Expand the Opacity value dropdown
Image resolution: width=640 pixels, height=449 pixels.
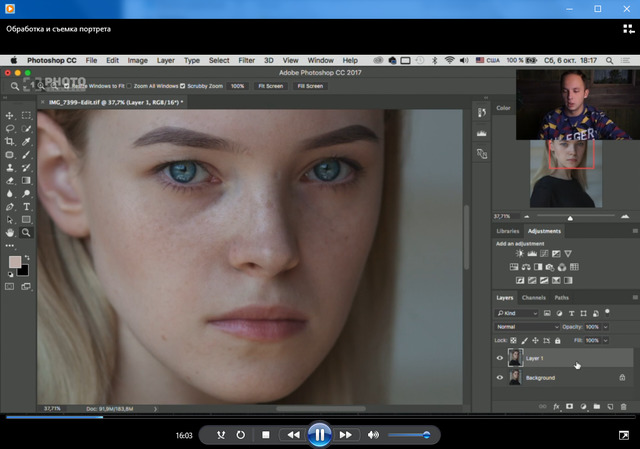pos(605,327)
